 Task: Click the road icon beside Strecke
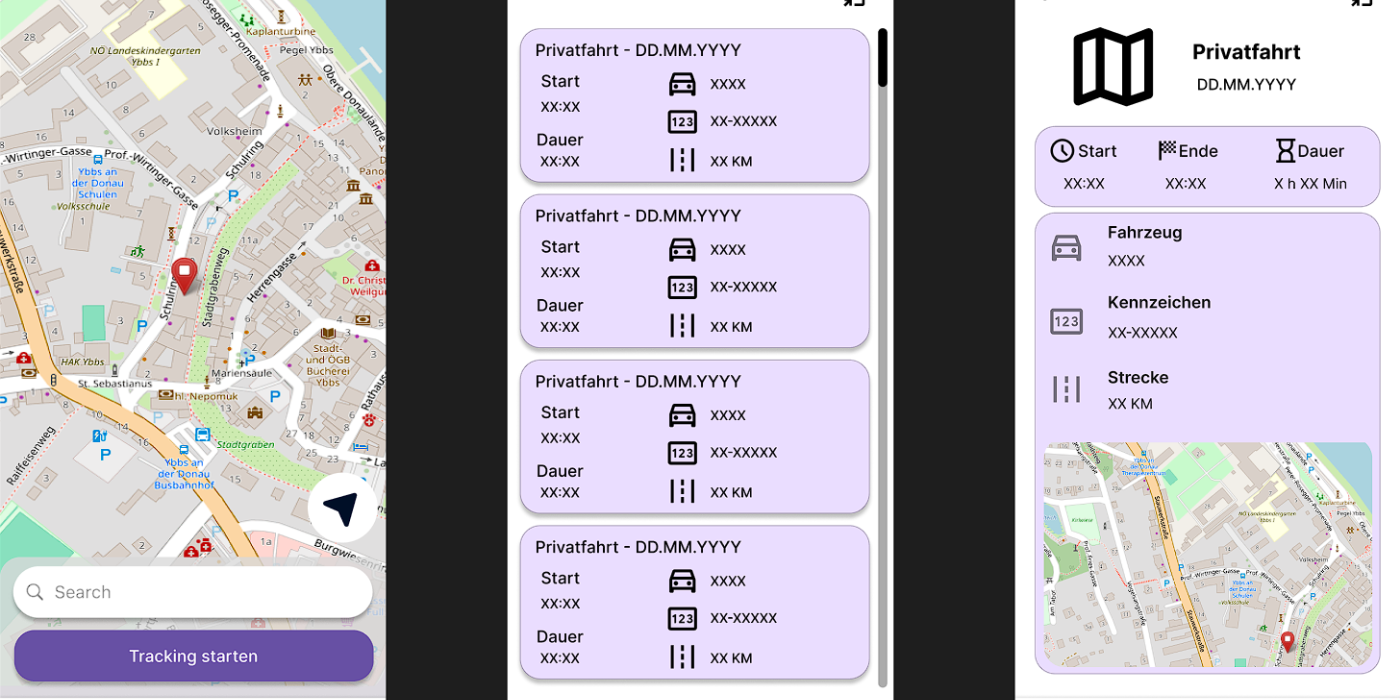(1066, 389)
